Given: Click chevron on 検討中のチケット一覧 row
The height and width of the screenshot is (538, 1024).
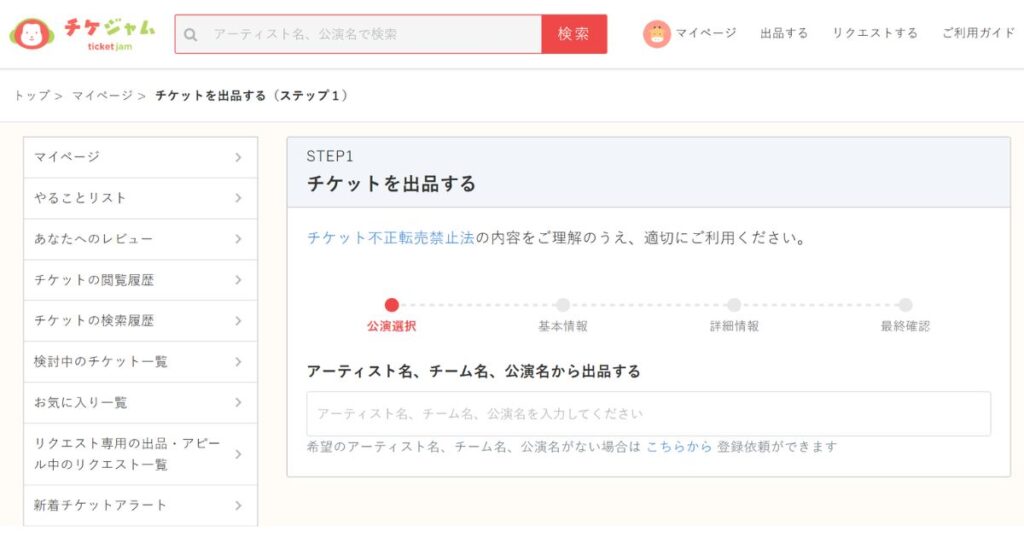Looking at the screenshot, I should coord(238,362).
